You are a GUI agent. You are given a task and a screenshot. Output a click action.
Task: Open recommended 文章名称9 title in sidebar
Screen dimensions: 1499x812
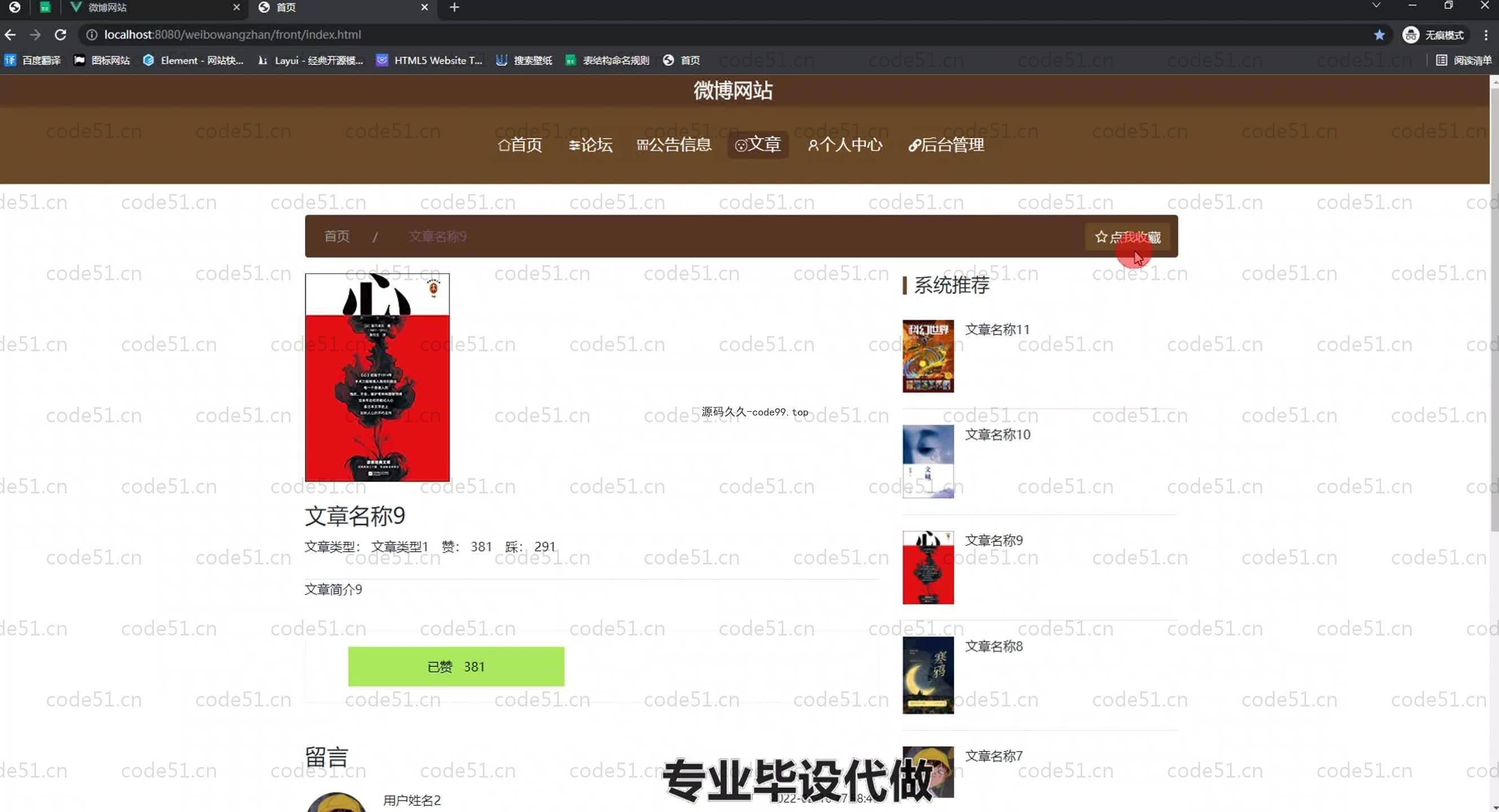(x=994, y=540)
